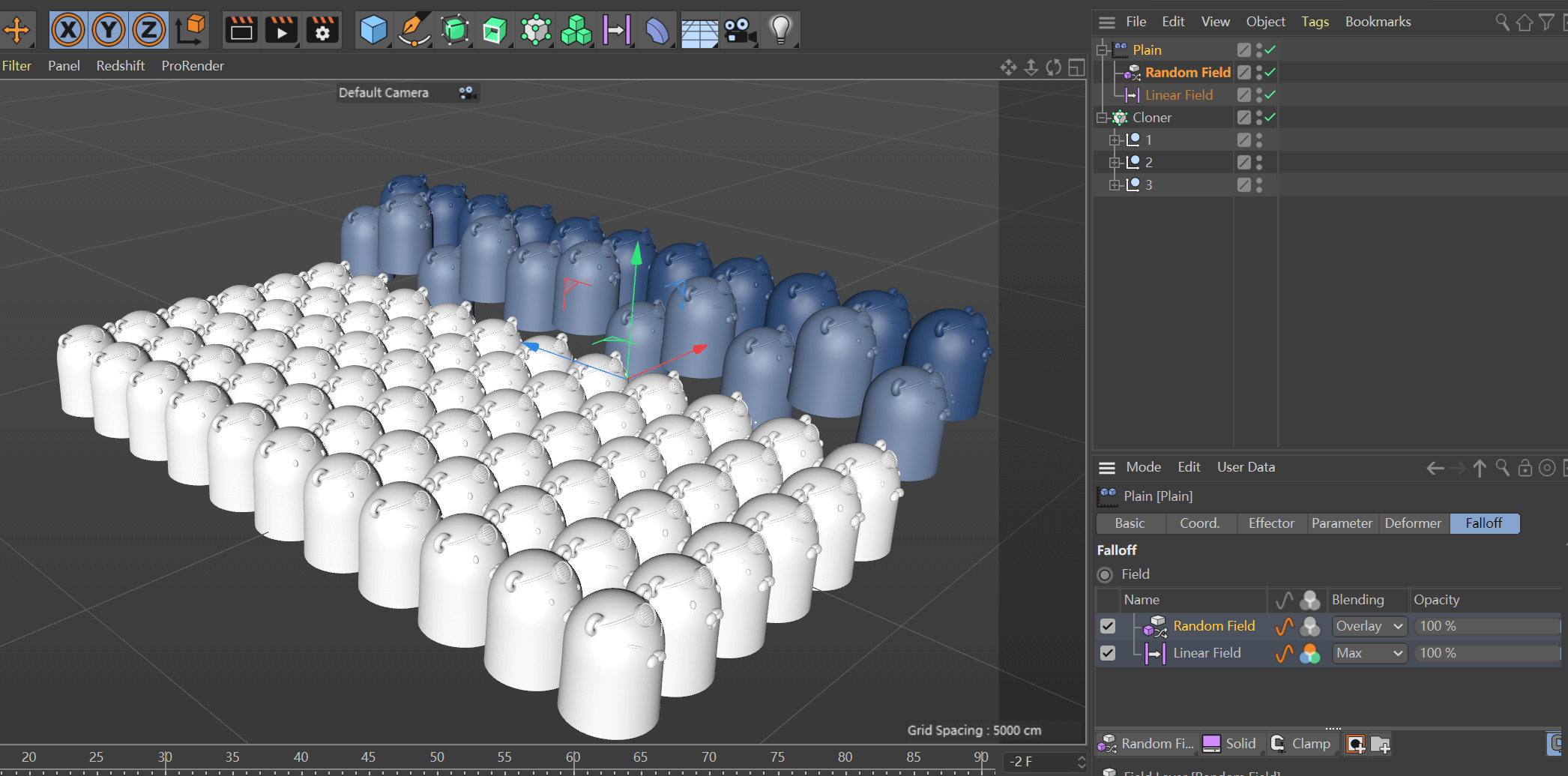Open the ProRender menu
1568x776 pixels.
[x=193, y=65]
